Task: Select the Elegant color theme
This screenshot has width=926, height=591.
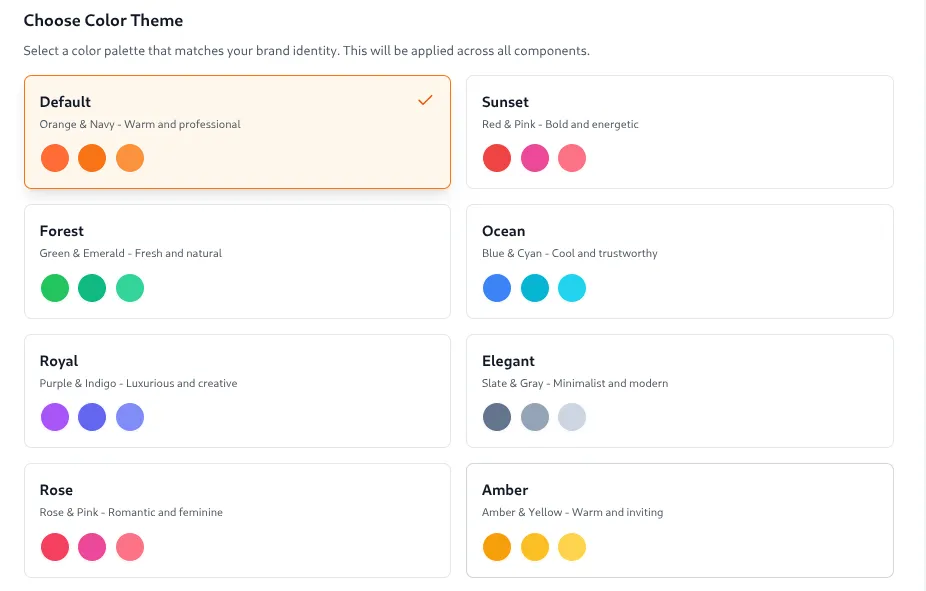Action: click(x=679, y=391)
